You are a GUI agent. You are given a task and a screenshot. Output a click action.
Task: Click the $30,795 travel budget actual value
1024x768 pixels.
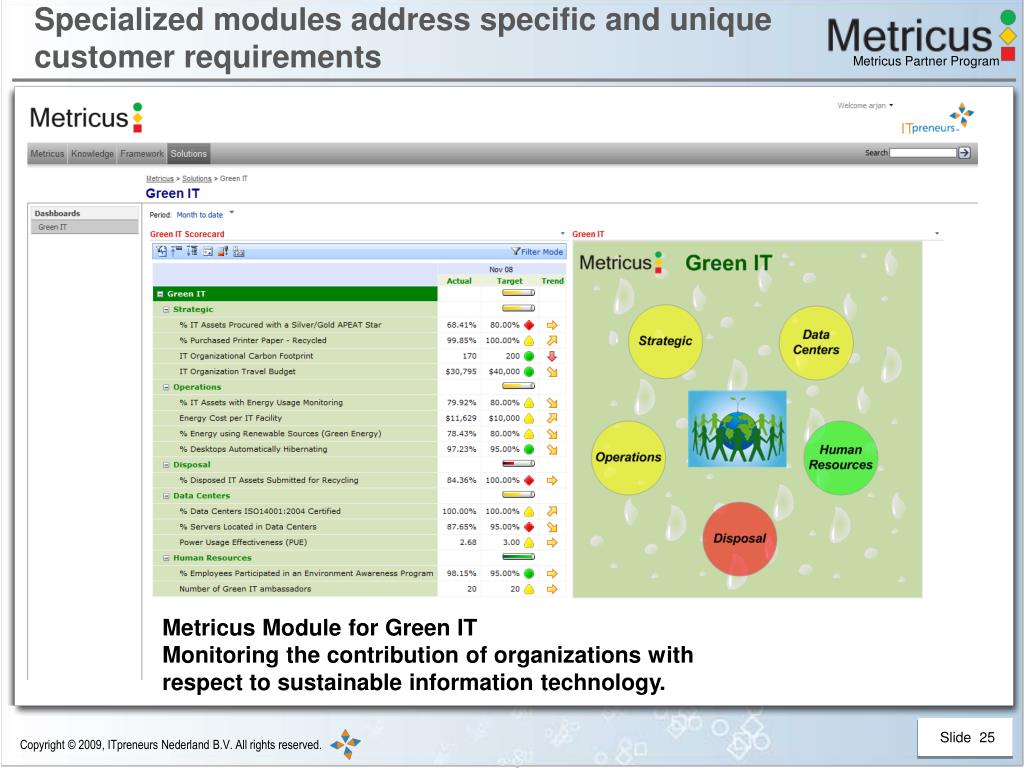(461, 372)
